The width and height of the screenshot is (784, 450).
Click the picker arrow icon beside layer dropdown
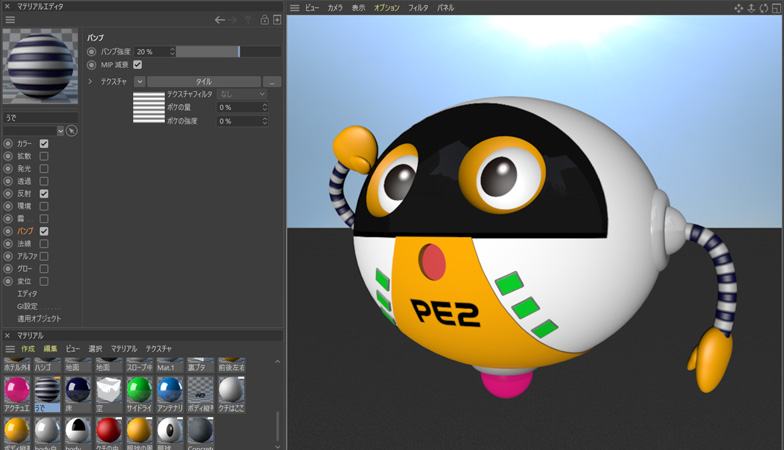click(x=72, y=131)
